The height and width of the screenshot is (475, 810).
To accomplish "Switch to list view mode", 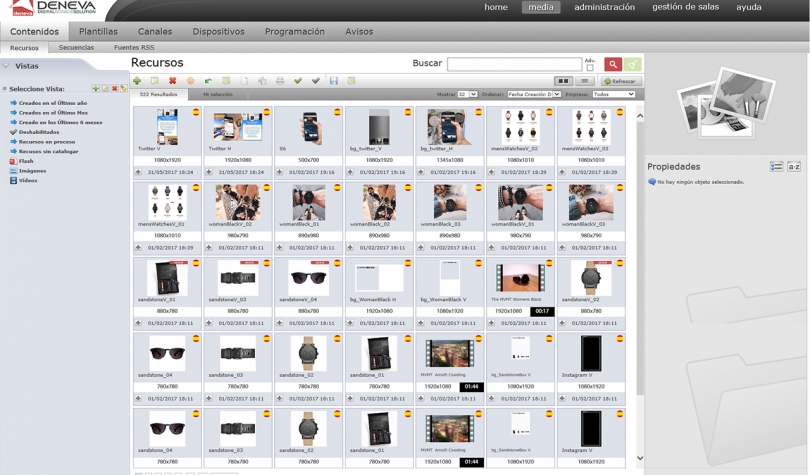I will coord(585,81).
